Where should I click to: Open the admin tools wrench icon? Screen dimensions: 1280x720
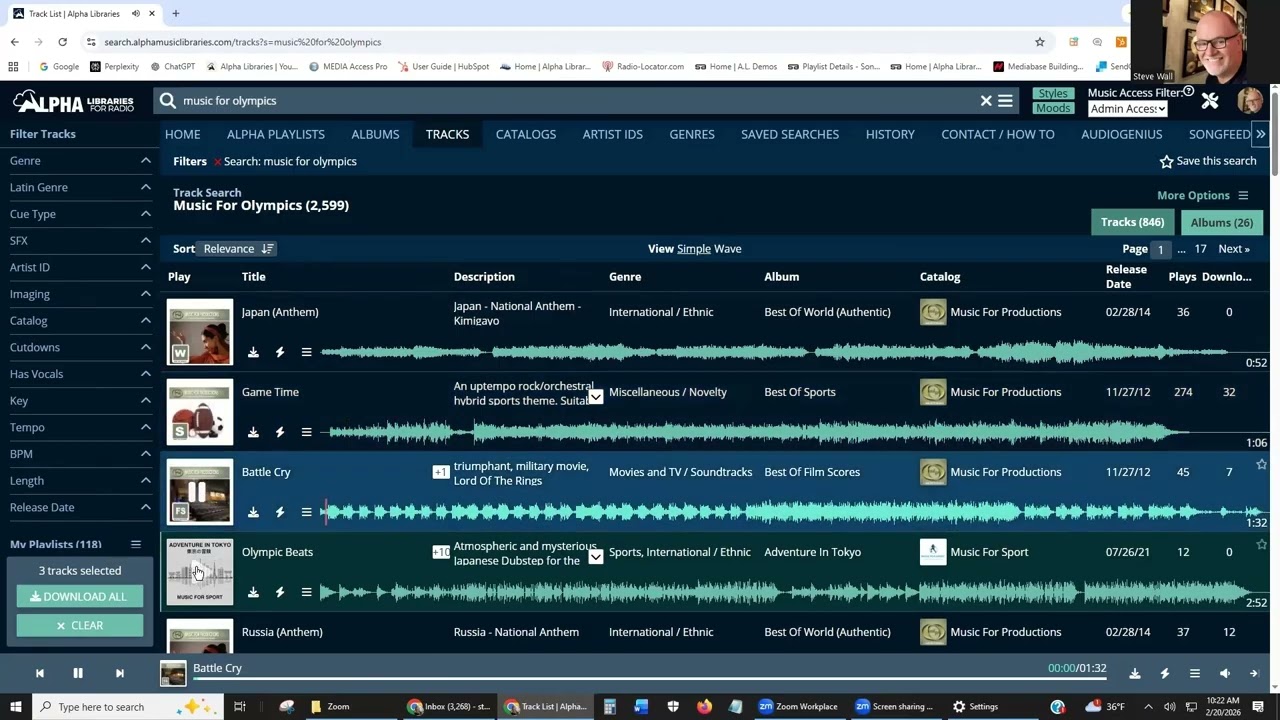tap(1210, 101)
